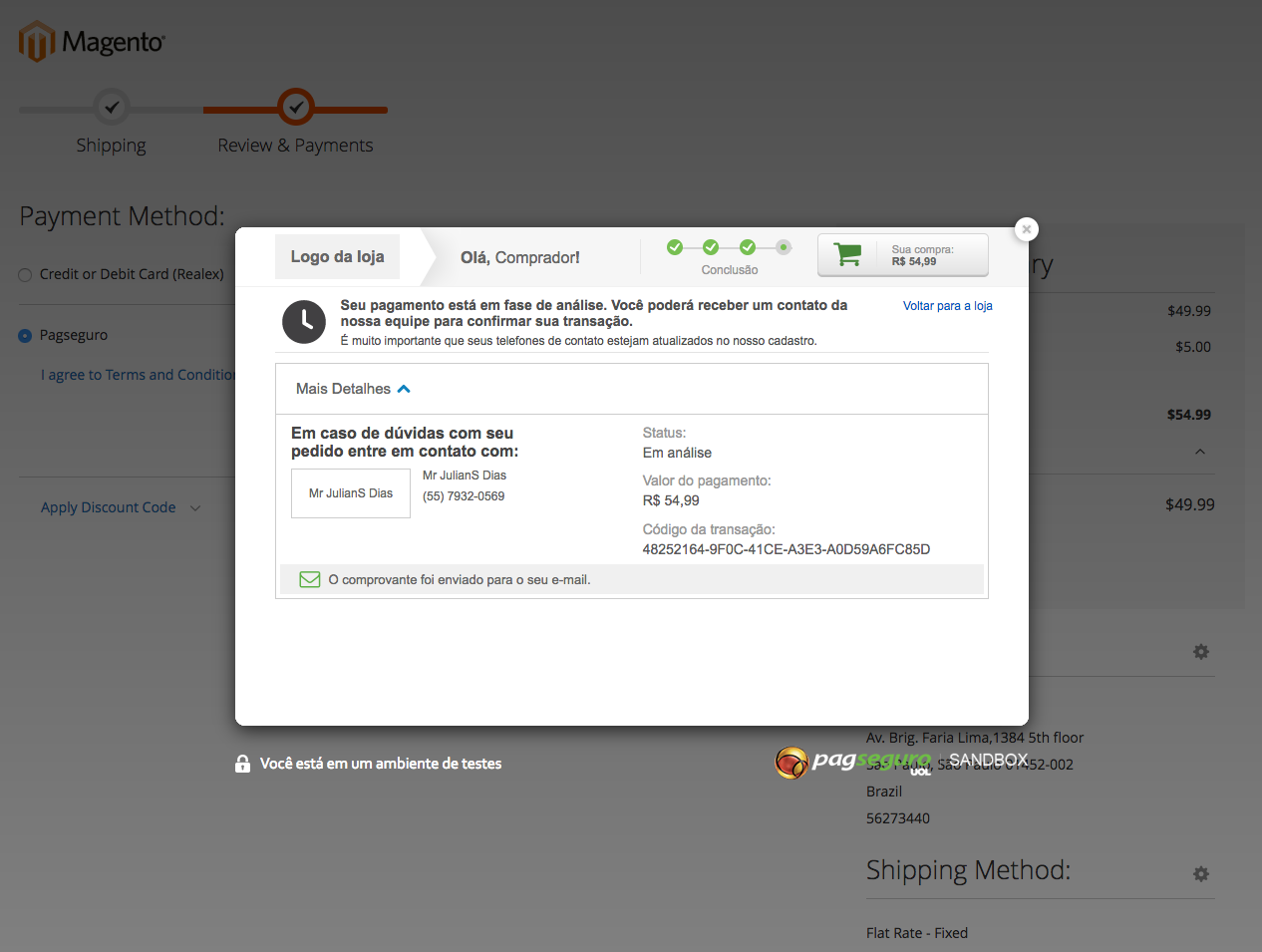Click the Shipping Method: heading
The height and width of the screenshot is (952, 1262).
tap(969, 870)
